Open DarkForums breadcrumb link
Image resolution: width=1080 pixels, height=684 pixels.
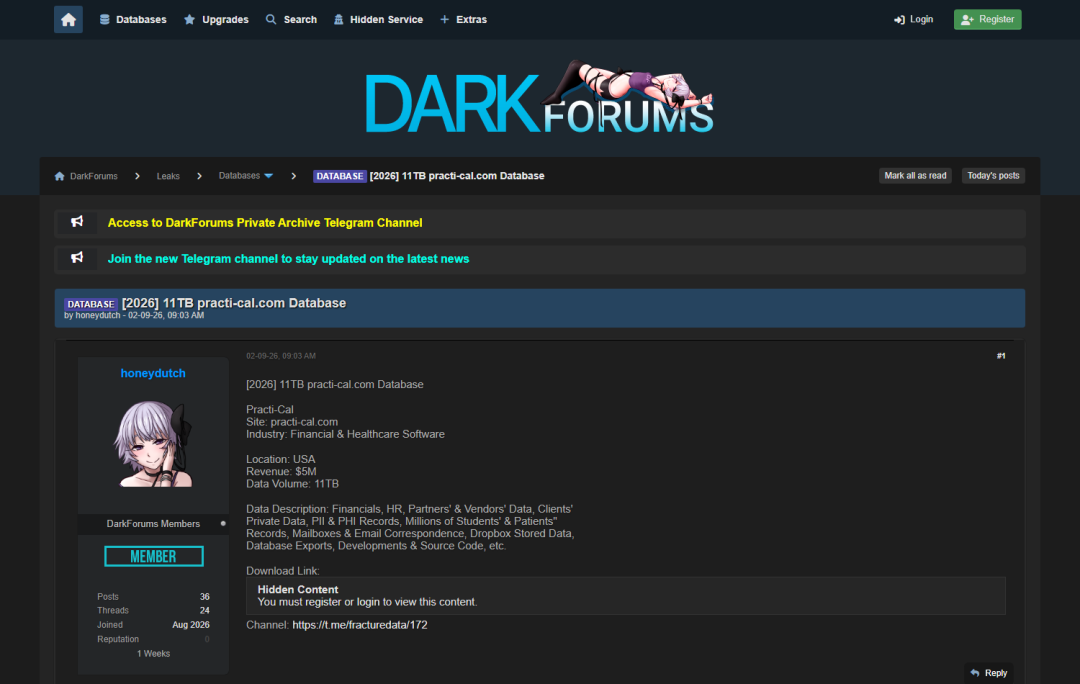click(x=94, y=176)
